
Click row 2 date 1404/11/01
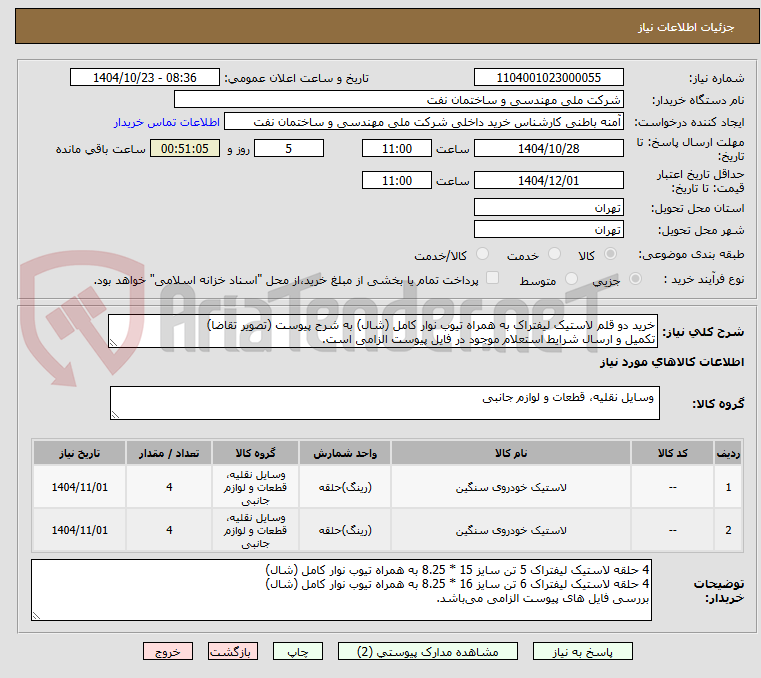pyautogui.click(x=80, y=530)
